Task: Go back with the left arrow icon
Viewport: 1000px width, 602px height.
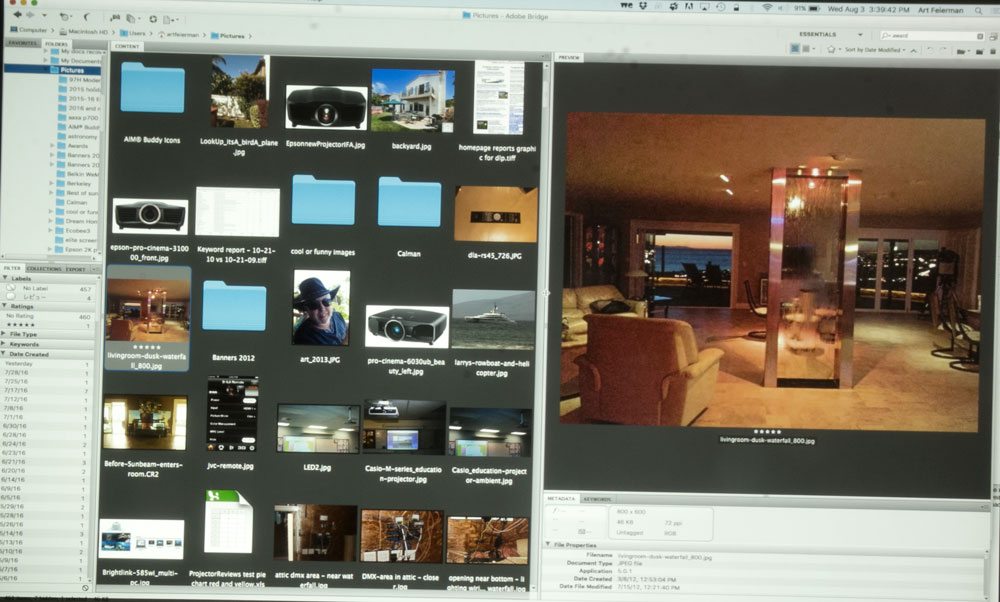Action: (17, 15)
